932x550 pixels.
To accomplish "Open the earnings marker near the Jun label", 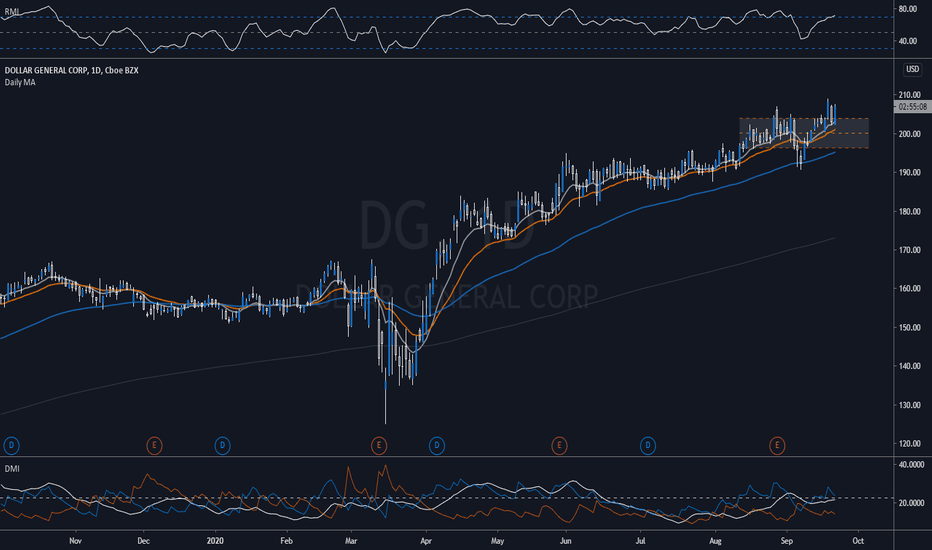I will [x=559, y=445].
